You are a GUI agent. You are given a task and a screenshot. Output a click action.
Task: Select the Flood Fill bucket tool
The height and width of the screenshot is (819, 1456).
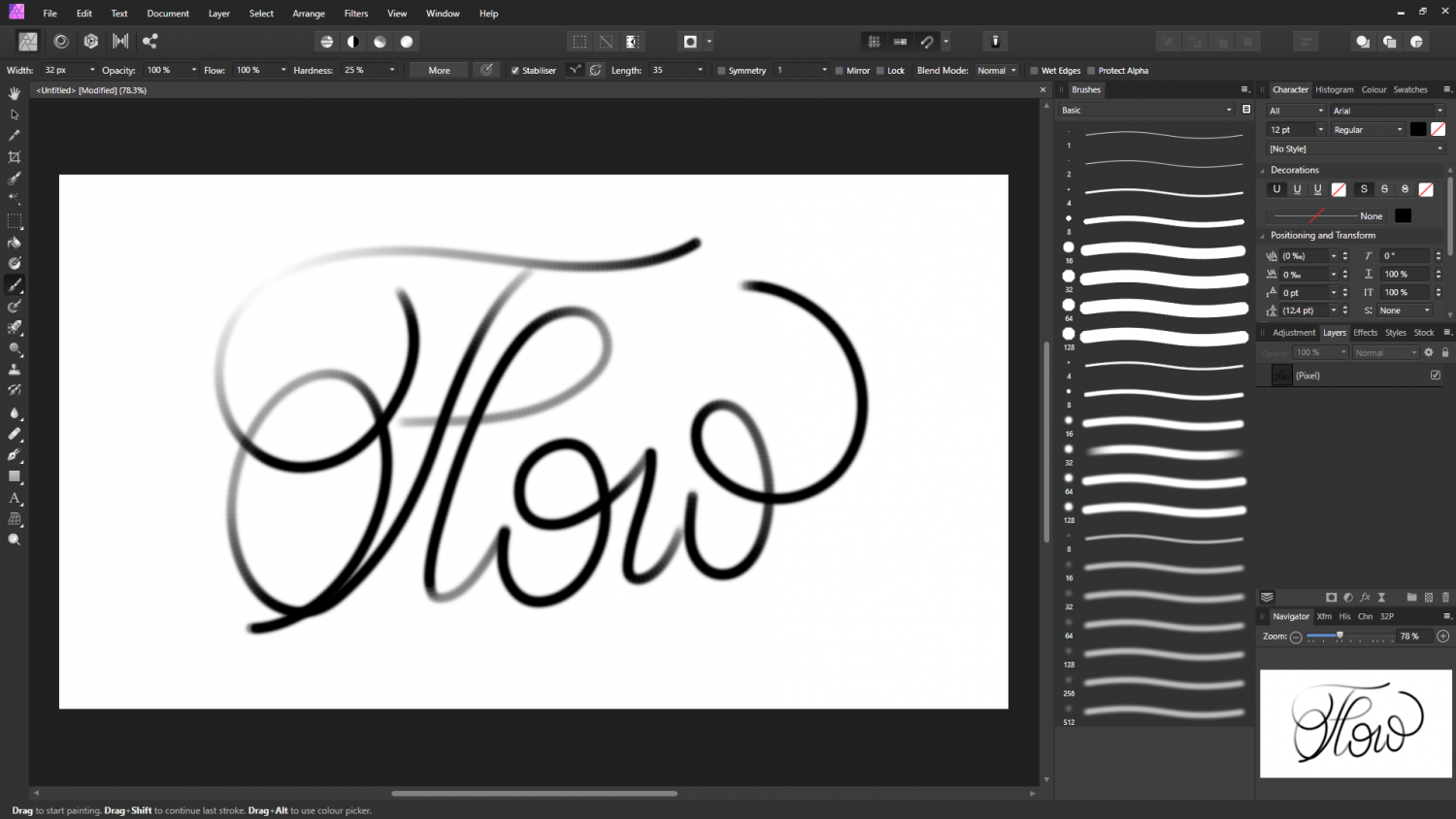click(15, 243)
